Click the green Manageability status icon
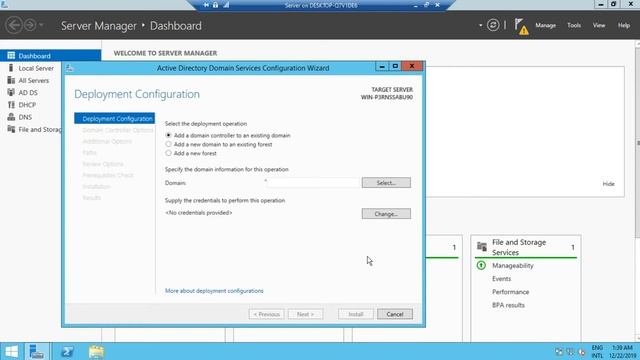 [x=481, y=266]
